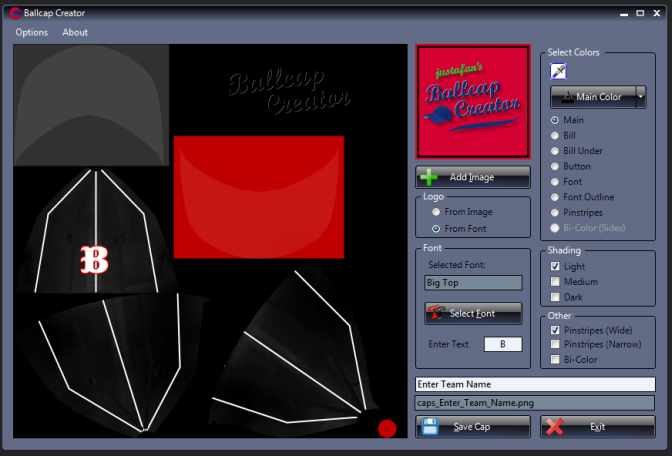Click the green plus Add Image icon
Screen dimensions: 672x456
pos(430,177)
